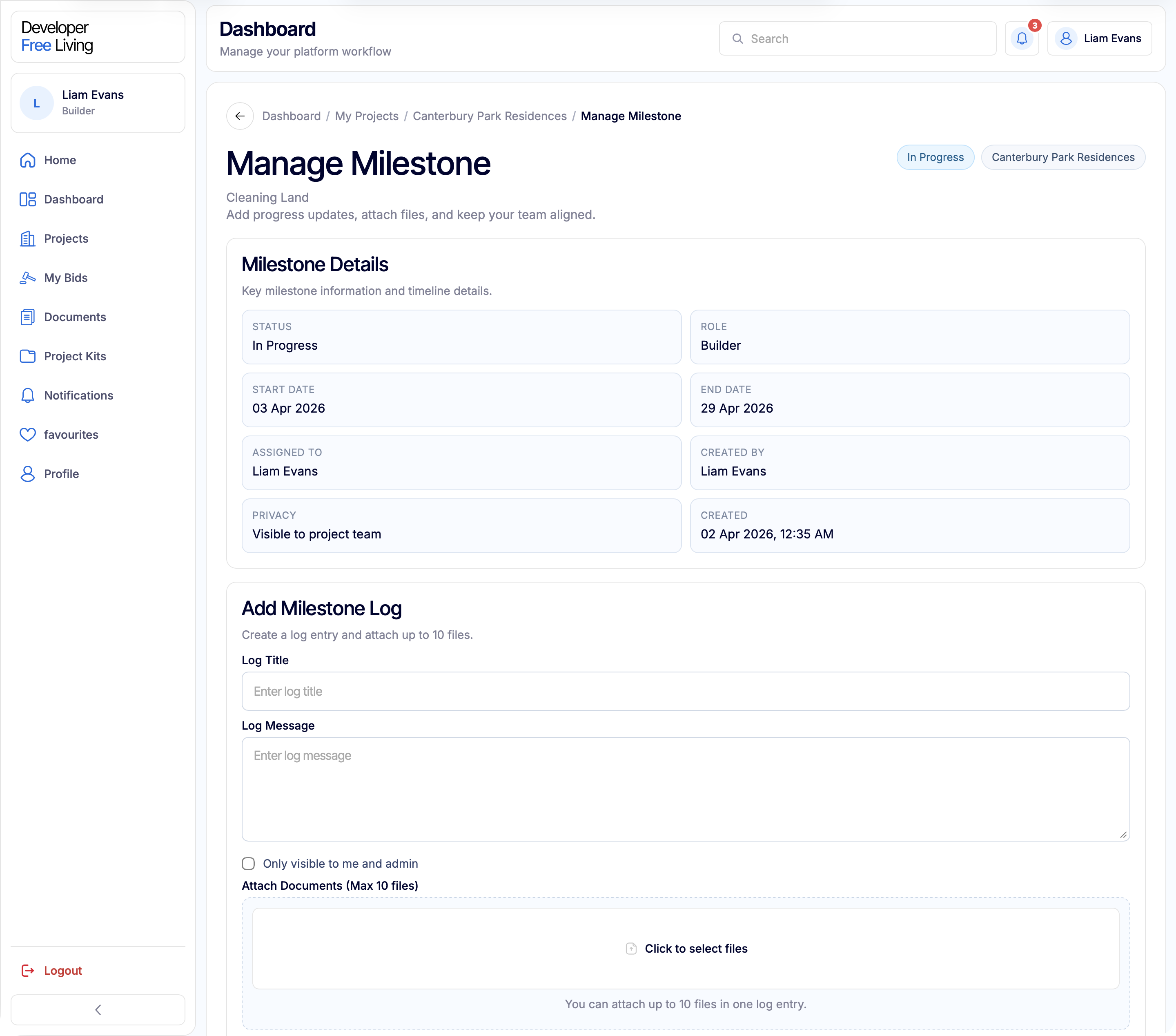The width and height of the screenshot is (1176, 1036).
Task: Follow the Dashboard breadcrumb link
Action: [291, 116]
